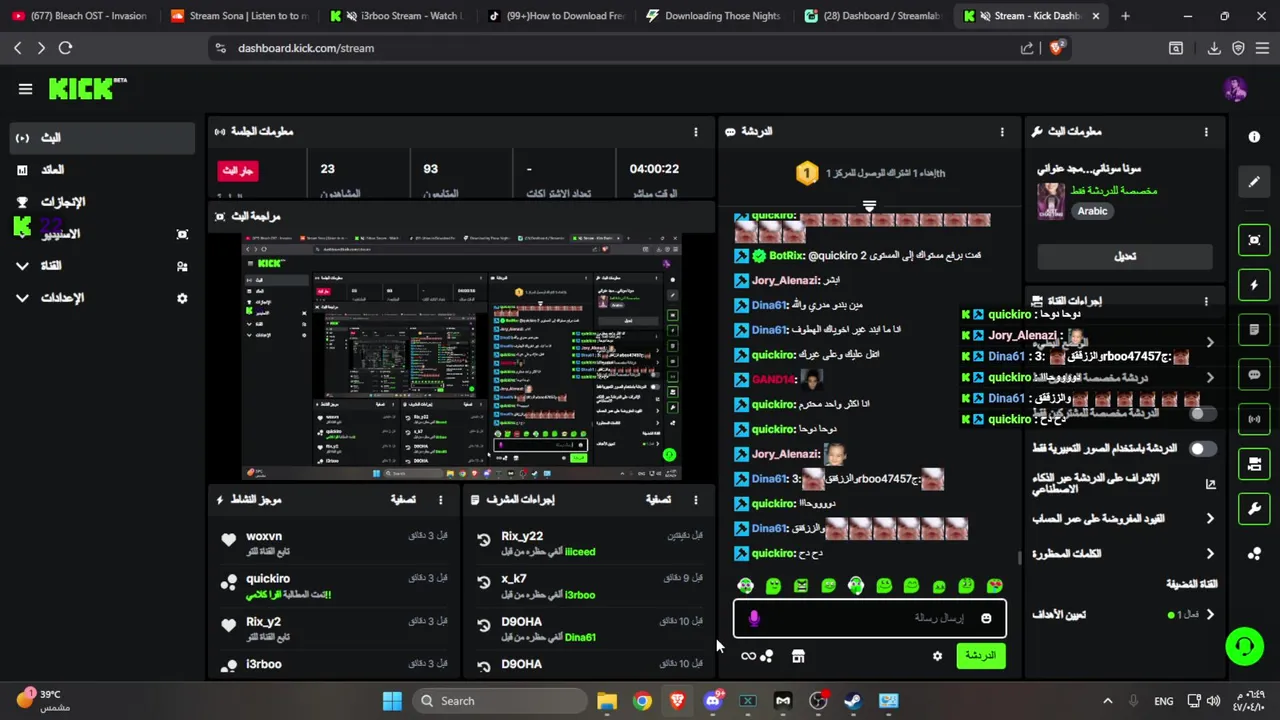This screenshot has height=720, width=1280.
Task: Expand the الإعدادات sidebar section
Action: pos(100,298)
